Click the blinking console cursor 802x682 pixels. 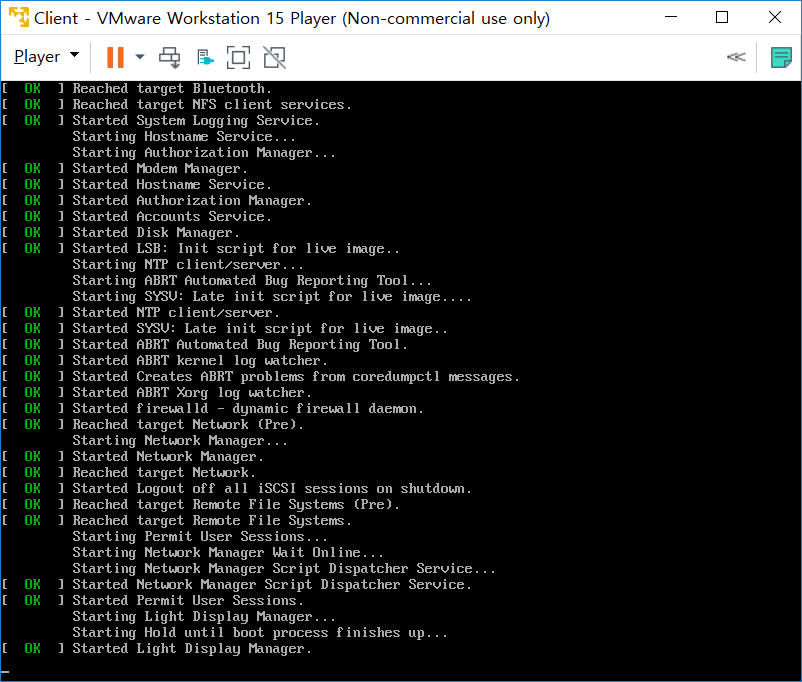pyautogui.click(x=5, y=673)
